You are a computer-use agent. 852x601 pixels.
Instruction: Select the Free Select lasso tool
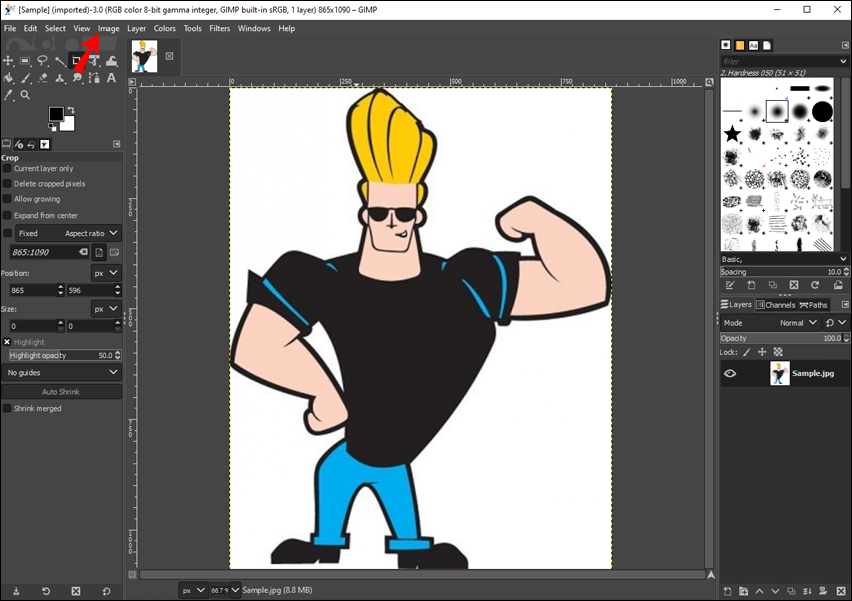click(43, 61)
